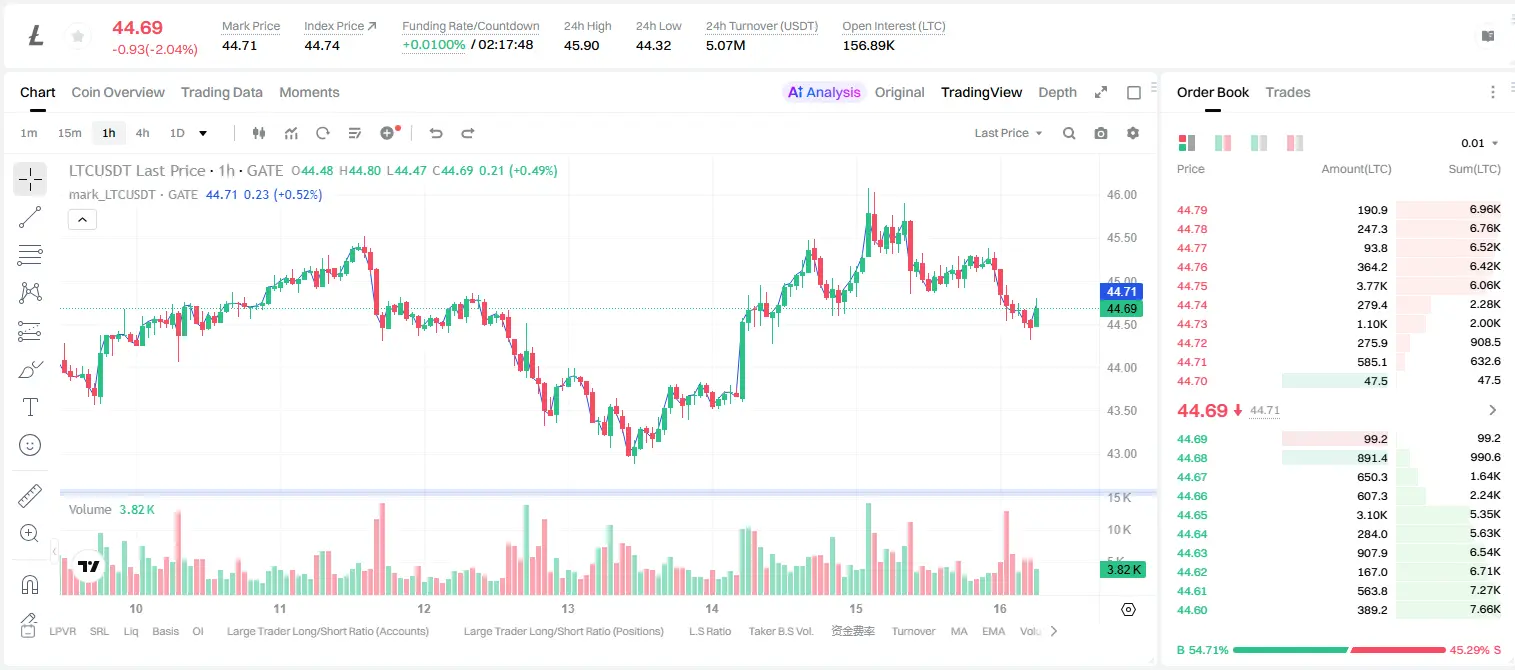
Task: Show only asks in order book
Action: point(1295,143)
